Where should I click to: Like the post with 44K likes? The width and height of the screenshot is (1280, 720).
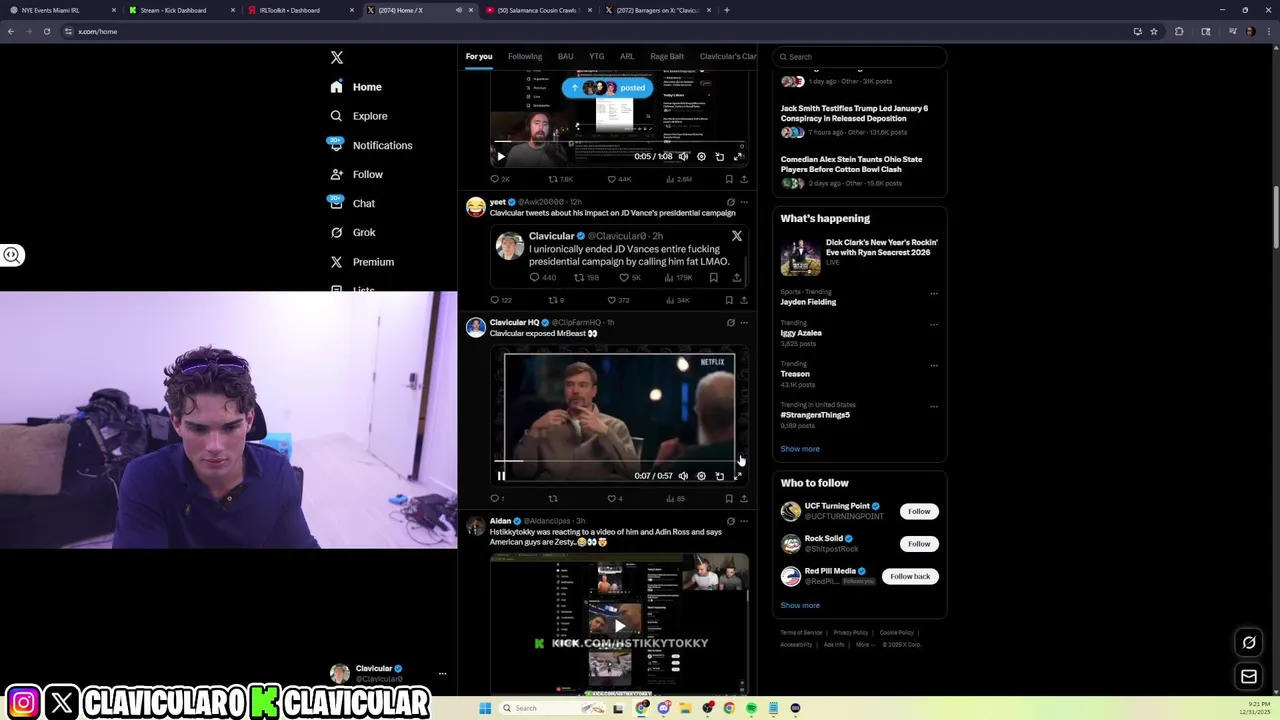coord(619,179)
